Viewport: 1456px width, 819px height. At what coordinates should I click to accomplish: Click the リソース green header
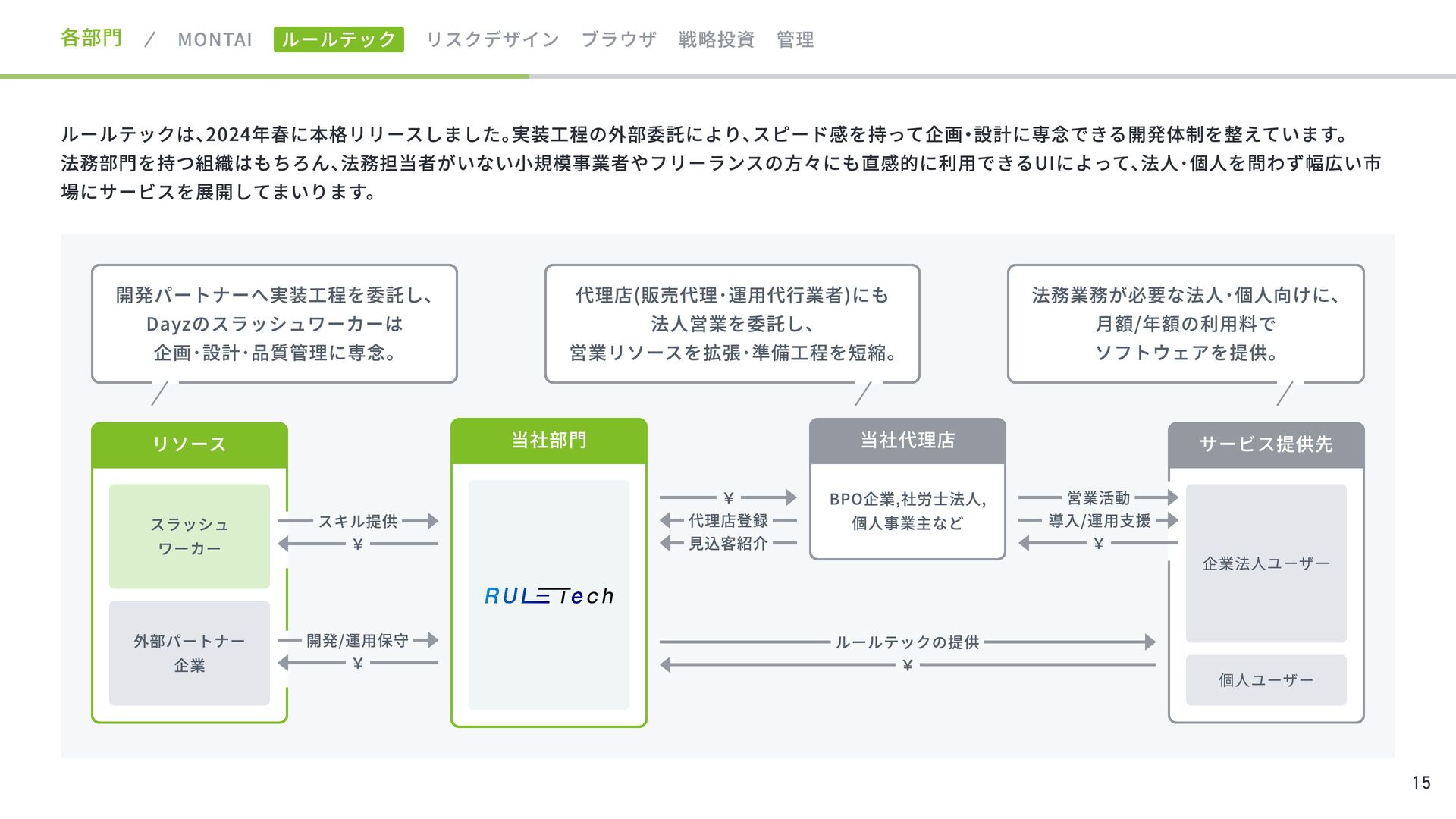(190, 444)
